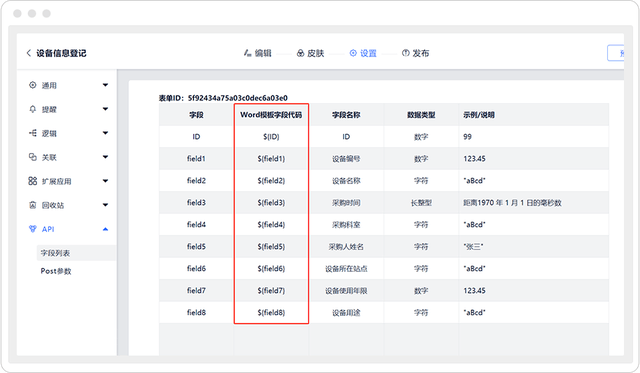Switch to the 编辑 step tab
Image resolution: width=640 pixels, height=373 pixels.
(258, 53)
